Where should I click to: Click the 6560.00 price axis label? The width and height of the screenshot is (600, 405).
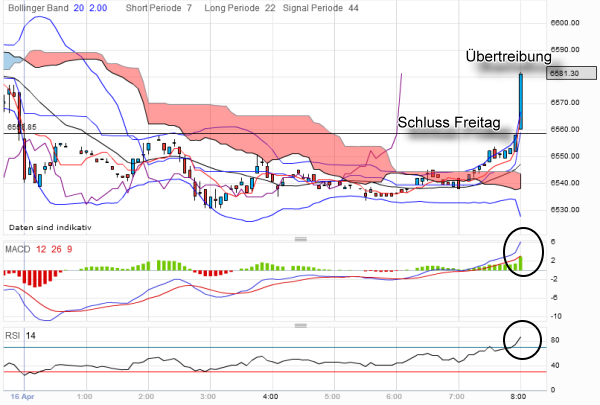tap(565, 129)
